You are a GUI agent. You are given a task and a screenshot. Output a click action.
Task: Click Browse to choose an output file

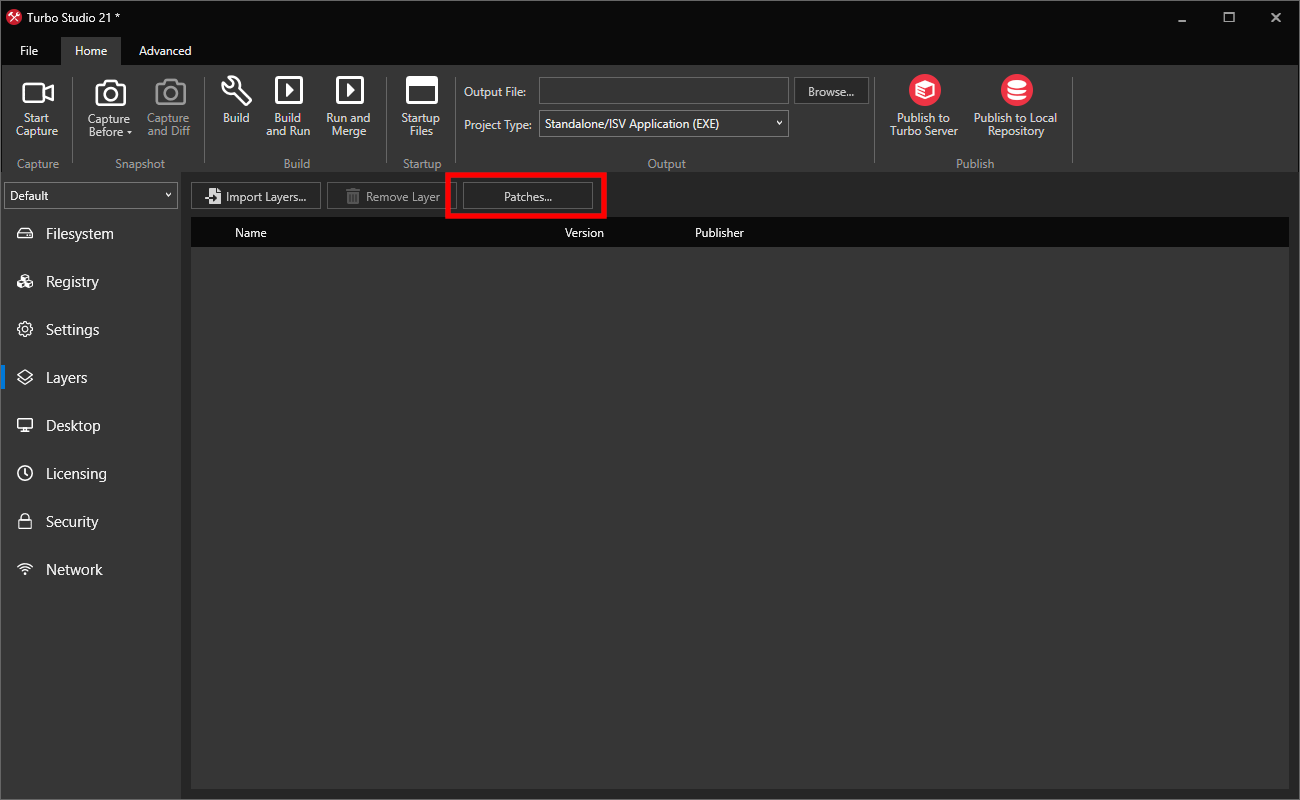click(x=831, y=90)
